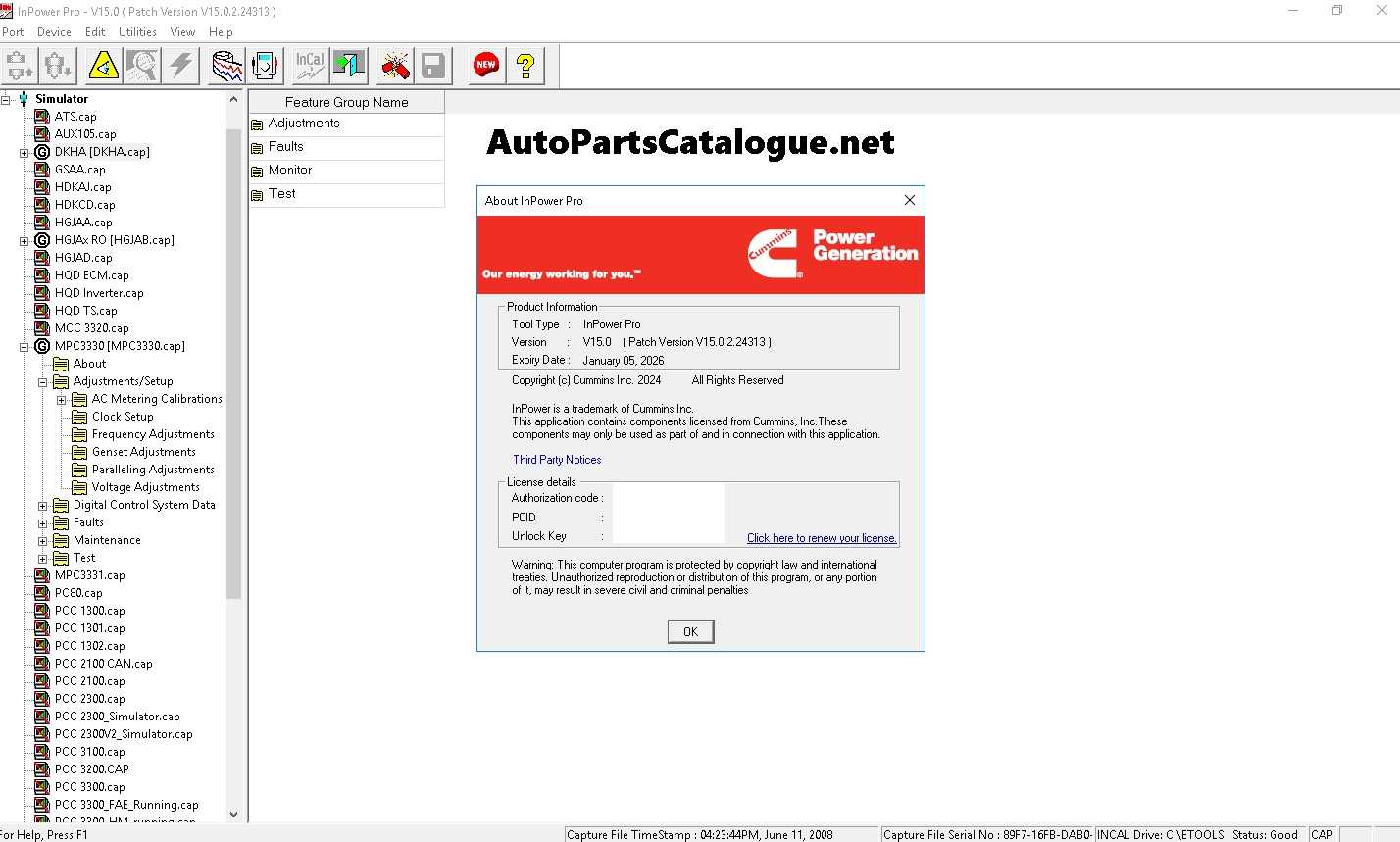
Task: Click the InCal toolbar button
Action: point(310,66)
